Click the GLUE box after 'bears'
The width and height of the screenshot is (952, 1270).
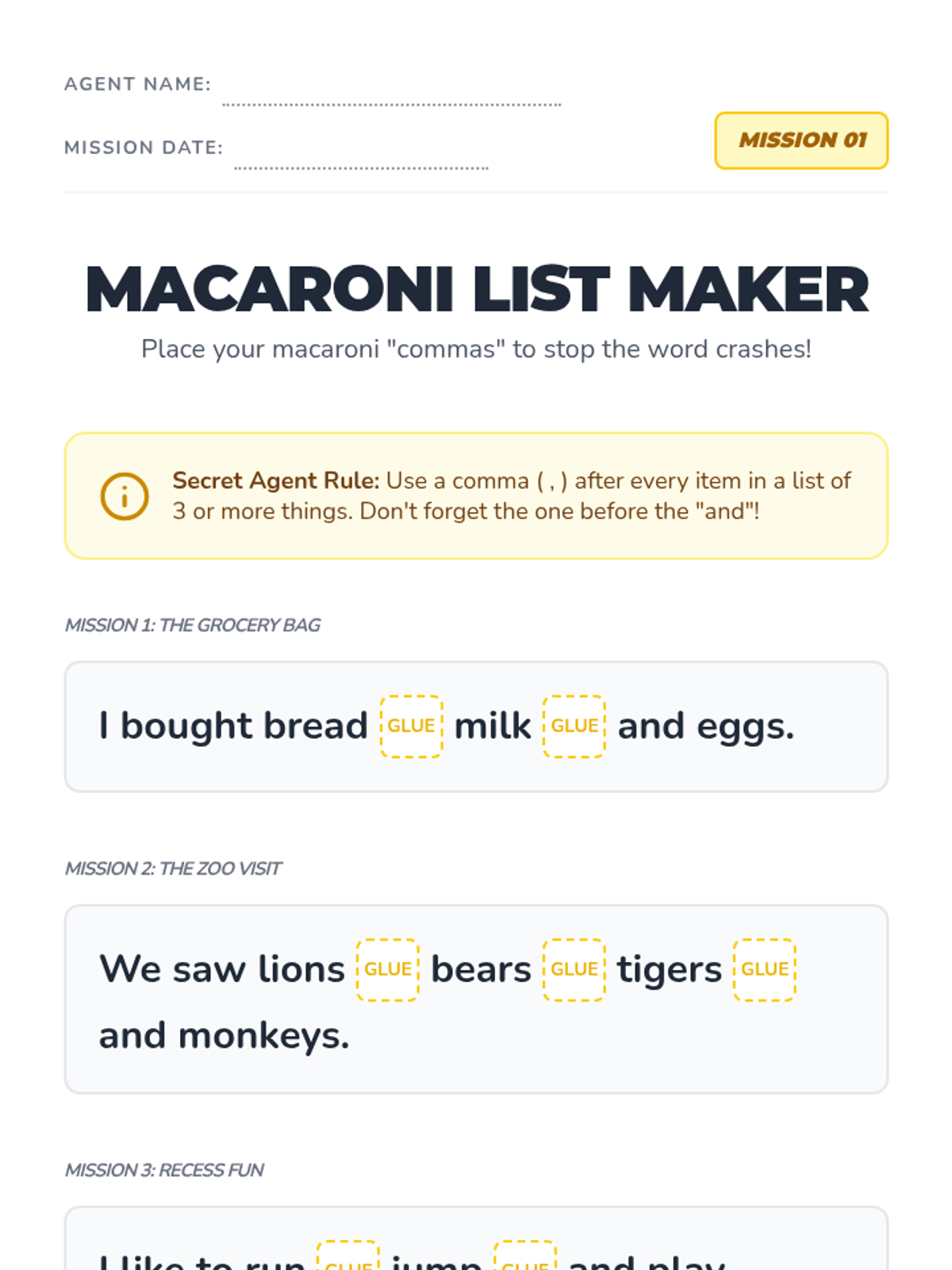(574, 970)
